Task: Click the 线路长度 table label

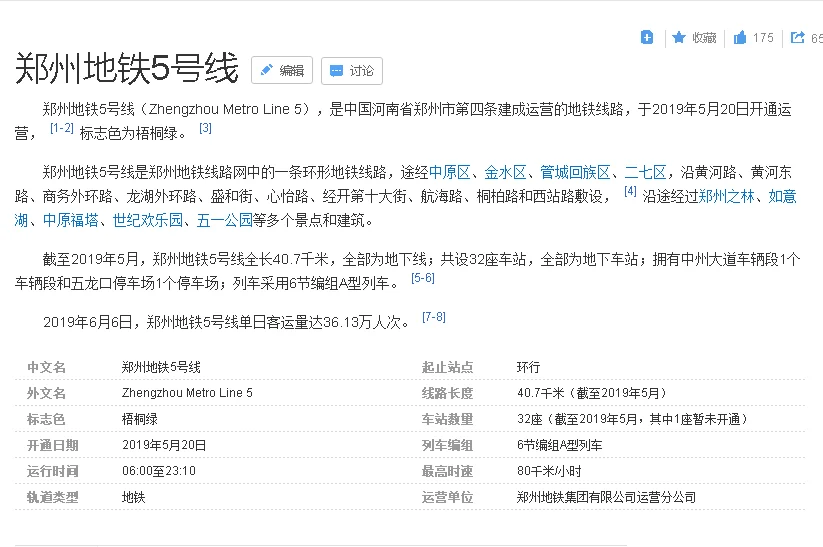Action: coord(447,393)
